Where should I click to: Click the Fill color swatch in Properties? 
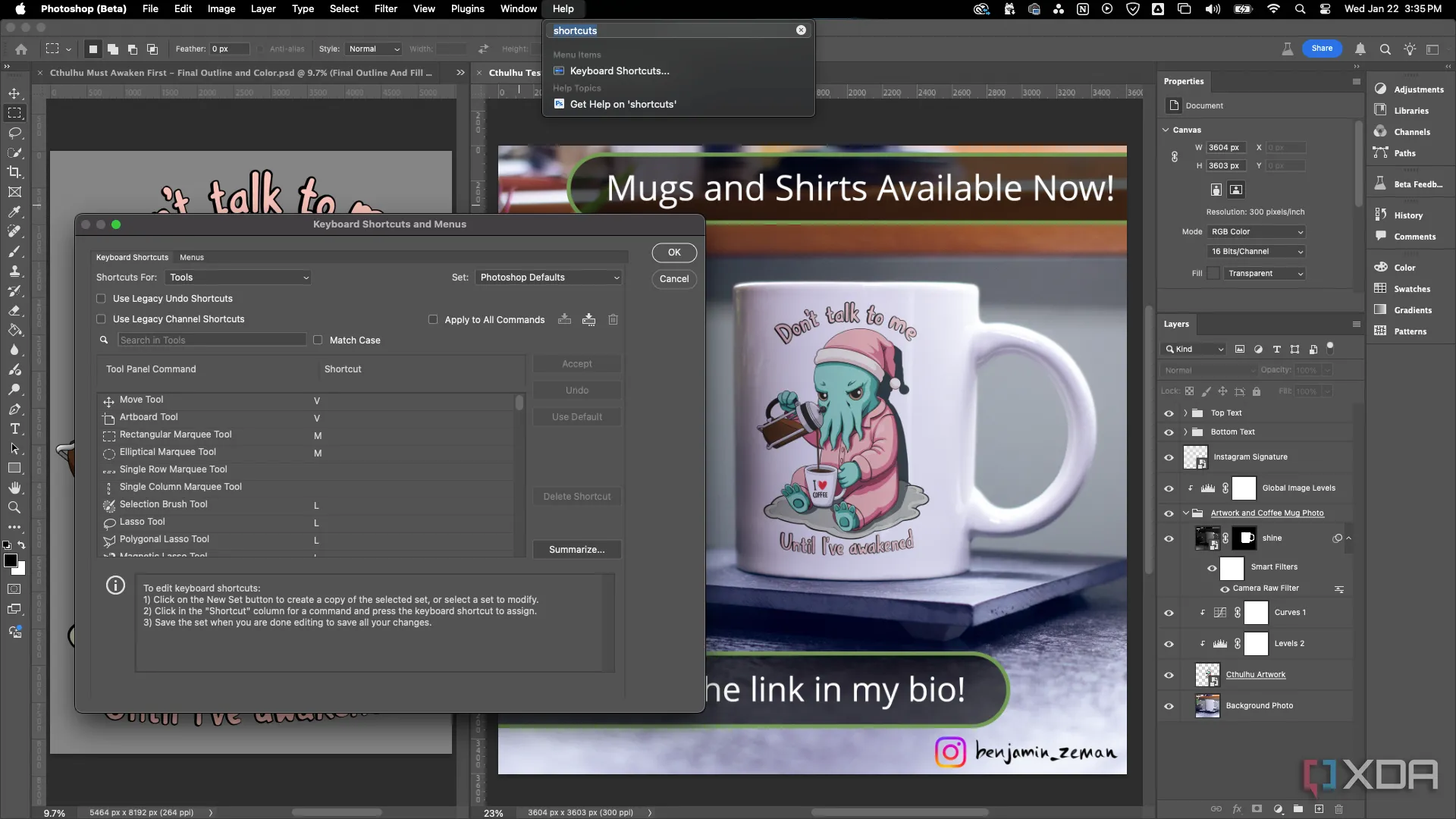[x=1213, y=274]
